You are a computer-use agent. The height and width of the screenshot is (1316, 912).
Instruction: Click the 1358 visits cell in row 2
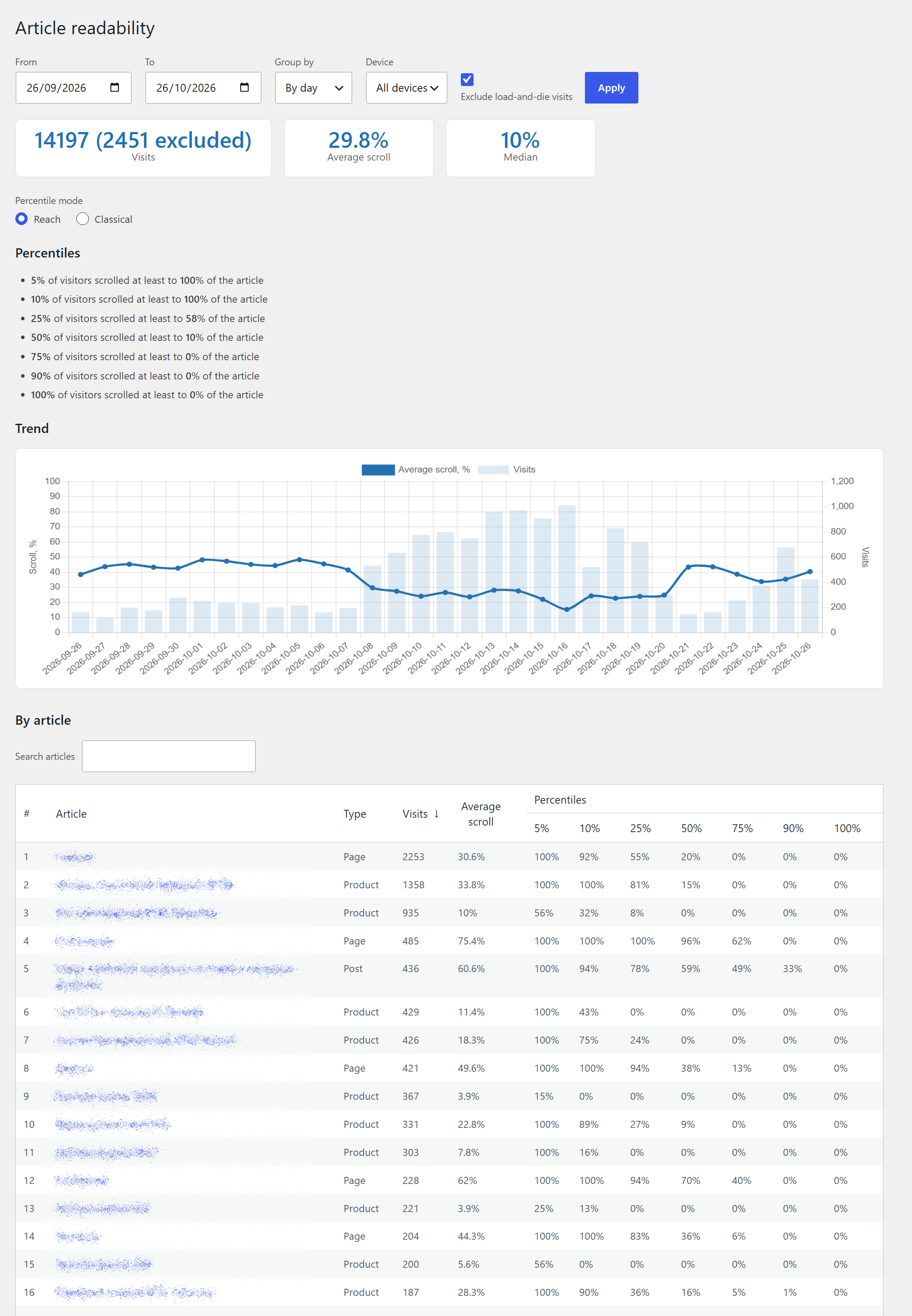(x=413, y=884)
